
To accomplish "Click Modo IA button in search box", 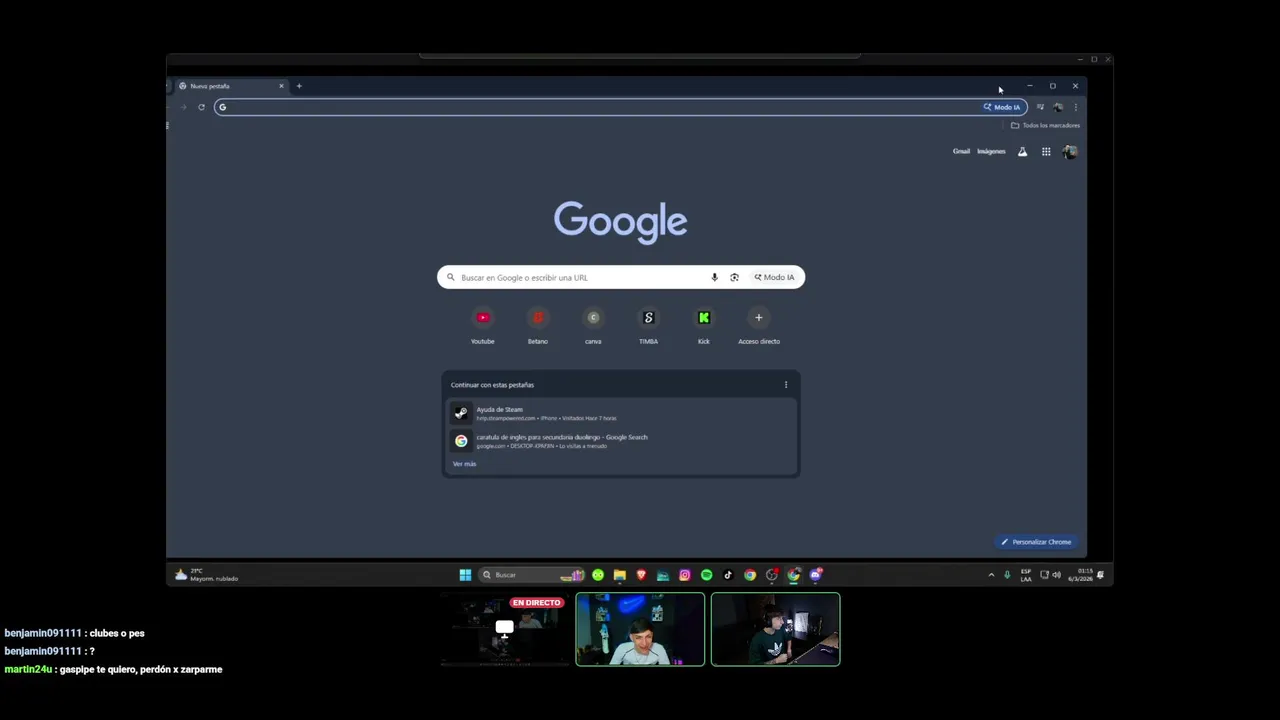I will click(x=775, y=277).
